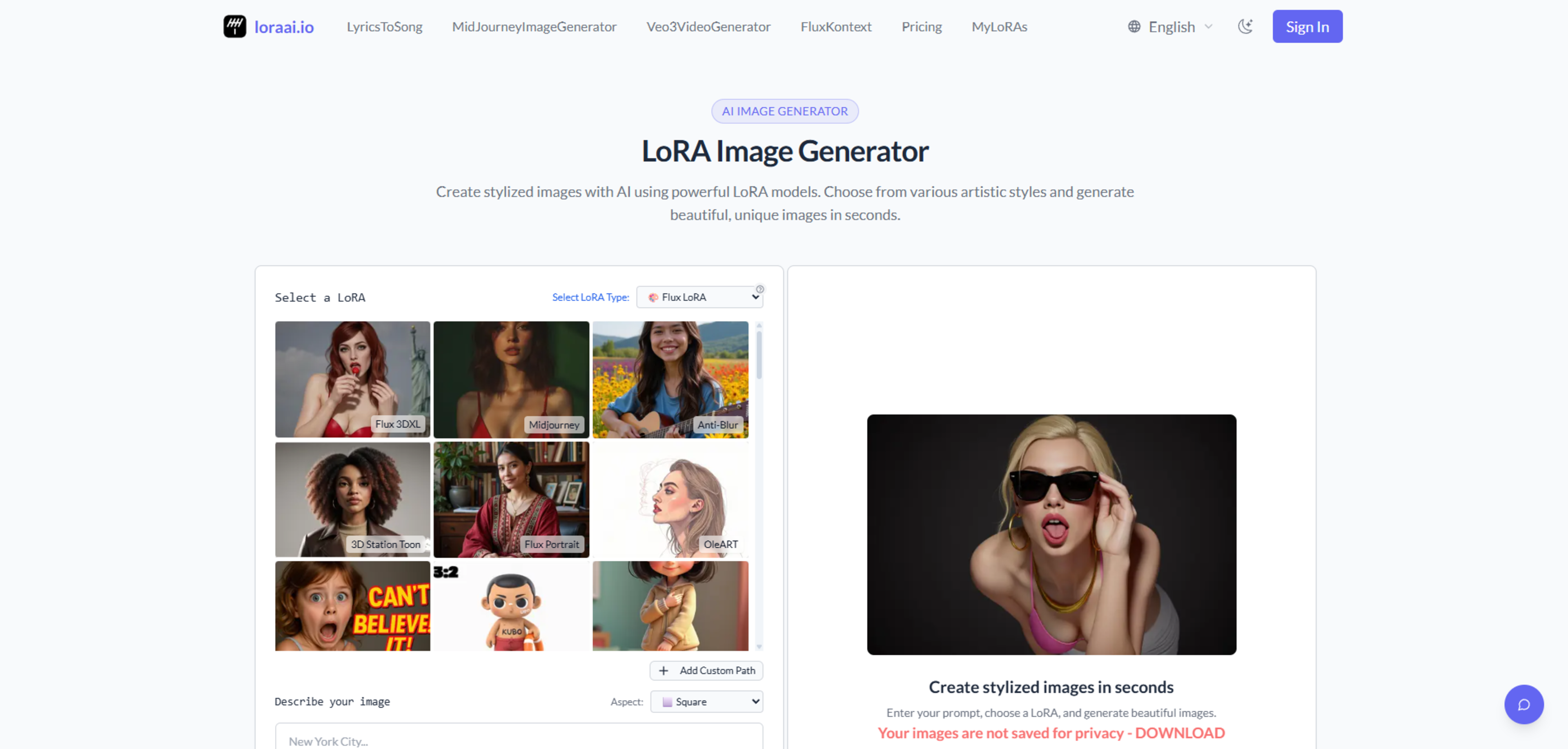
Task: Click the Sign In button
Action: coord(1307,27)
